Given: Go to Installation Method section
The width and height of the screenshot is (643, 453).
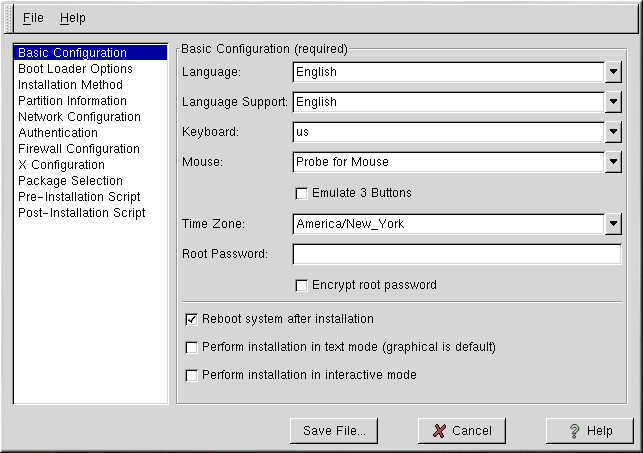Looking at the screenshot, I should point(70,85).
